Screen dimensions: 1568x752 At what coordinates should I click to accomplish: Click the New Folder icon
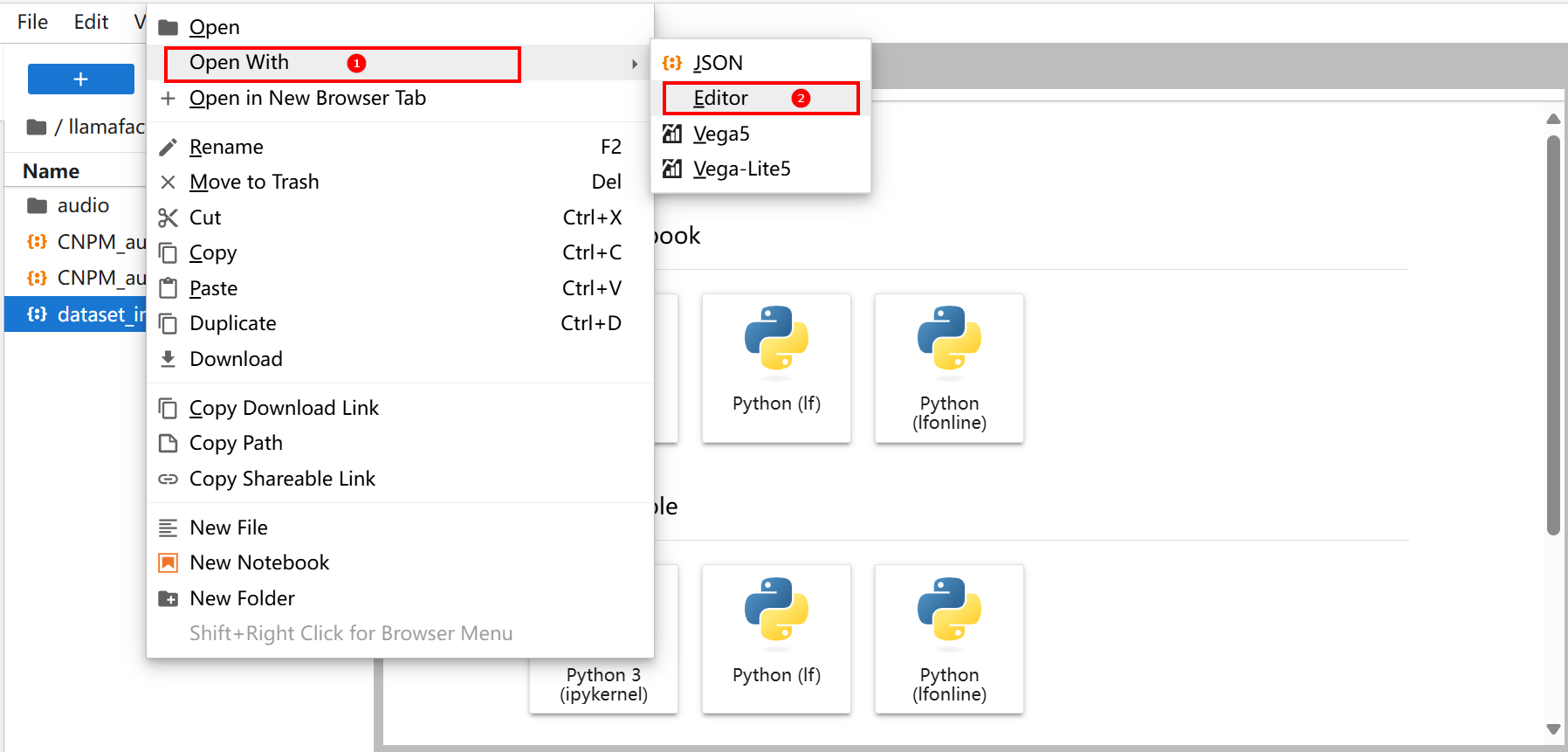click(168, 598)
